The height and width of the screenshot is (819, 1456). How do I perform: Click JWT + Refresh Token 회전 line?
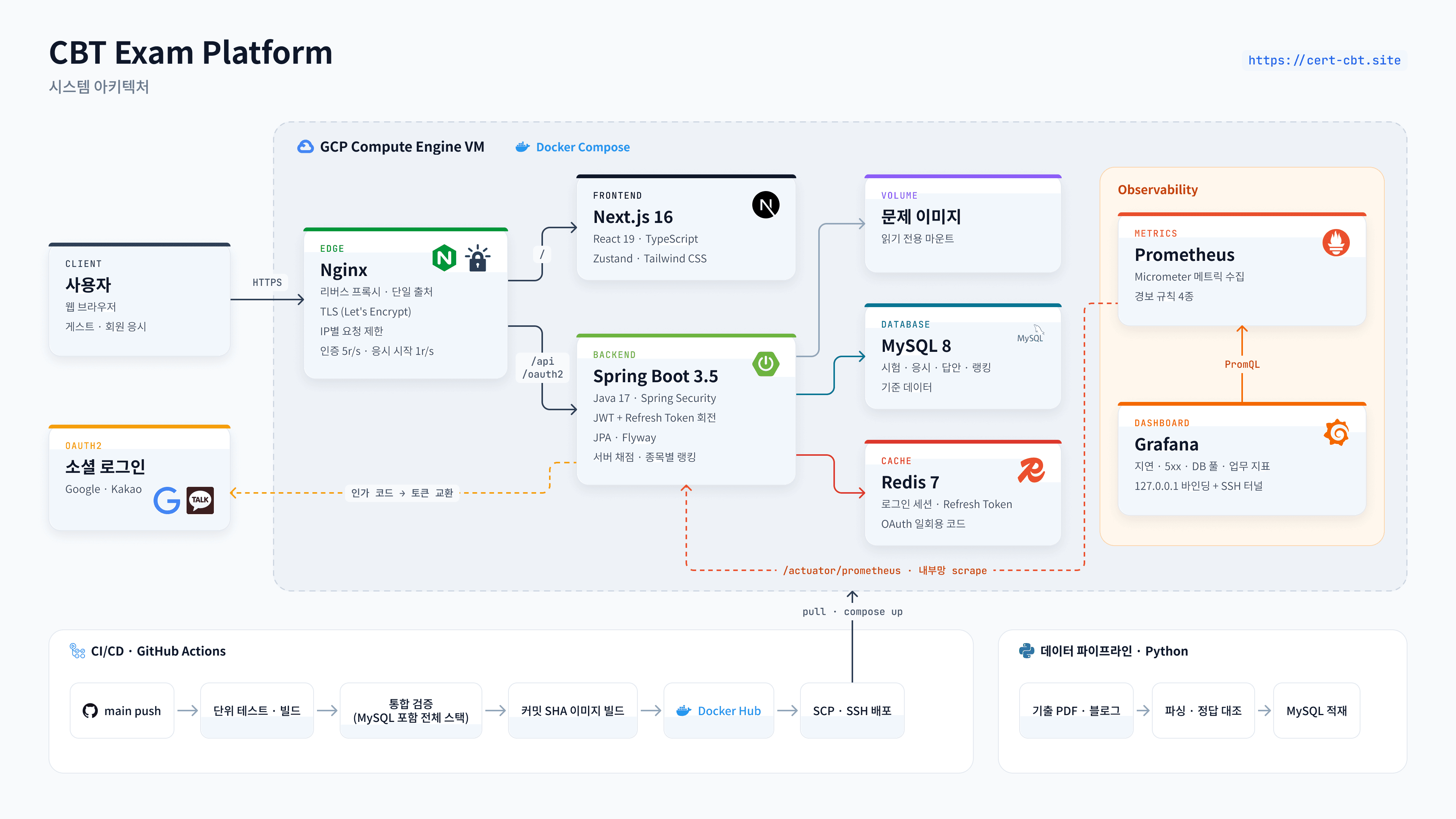(x=654, y=418)
